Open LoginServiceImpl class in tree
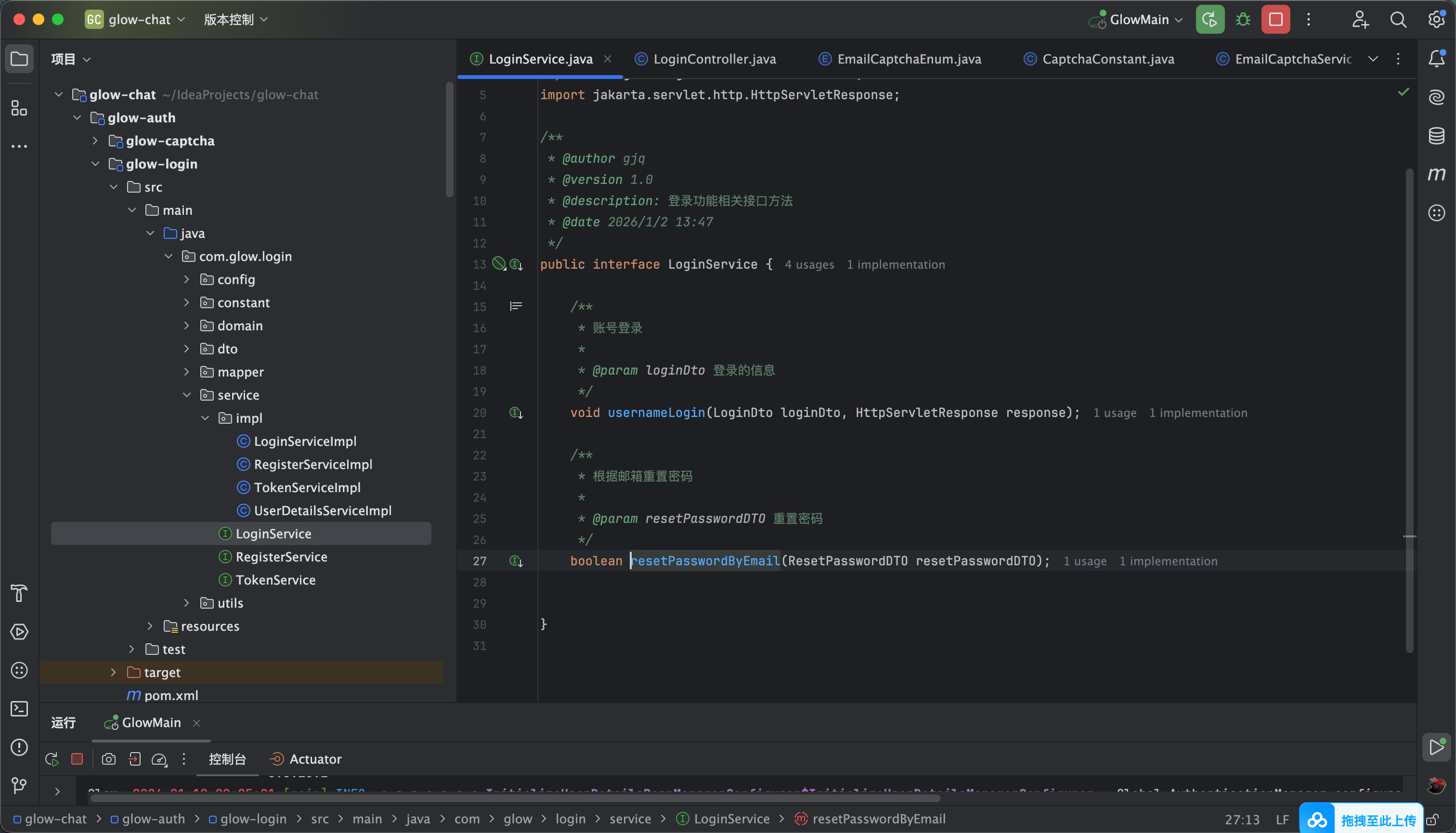1456x833 pixels. tap(304, 441)
